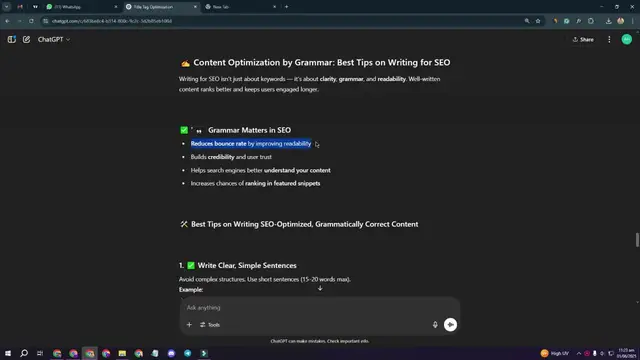Screen dimensions: 640x360
Task: Click the Share button
Action: tap(583, 40)
